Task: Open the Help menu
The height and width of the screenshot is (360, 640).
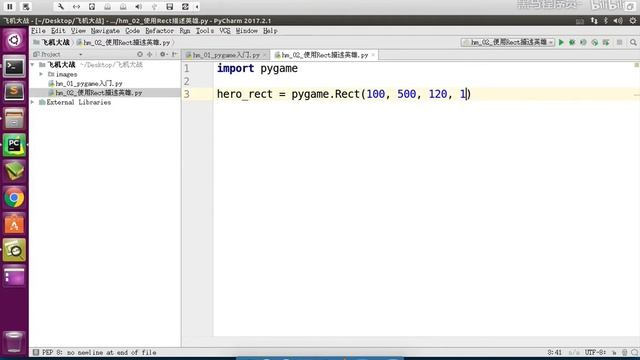Action: (x=270, y=31)
